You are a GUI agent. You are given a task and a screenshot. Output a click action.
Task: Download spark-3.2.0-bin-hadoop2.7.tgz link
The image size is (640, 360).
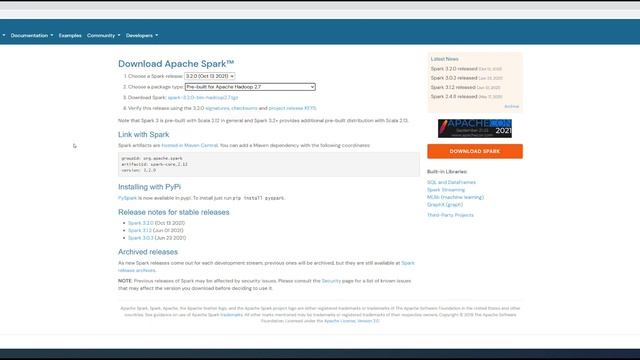pos(202,98)
